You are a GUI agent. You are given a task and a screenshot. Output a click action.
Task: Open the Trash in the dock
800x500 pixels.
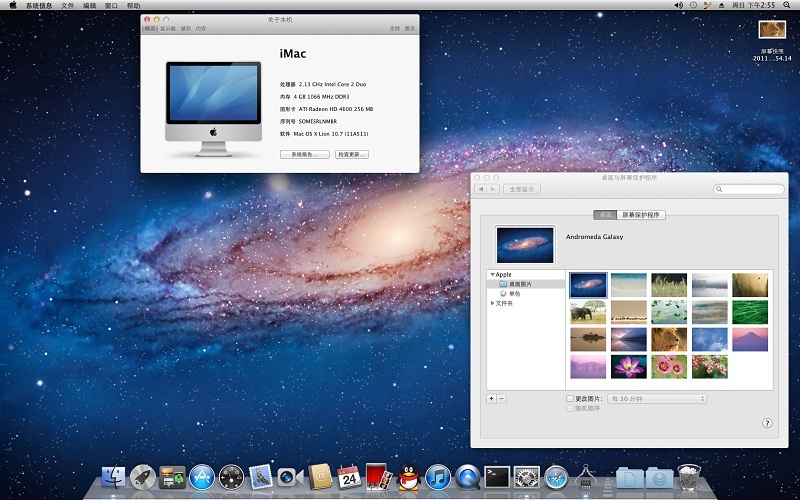coord(688,477)
